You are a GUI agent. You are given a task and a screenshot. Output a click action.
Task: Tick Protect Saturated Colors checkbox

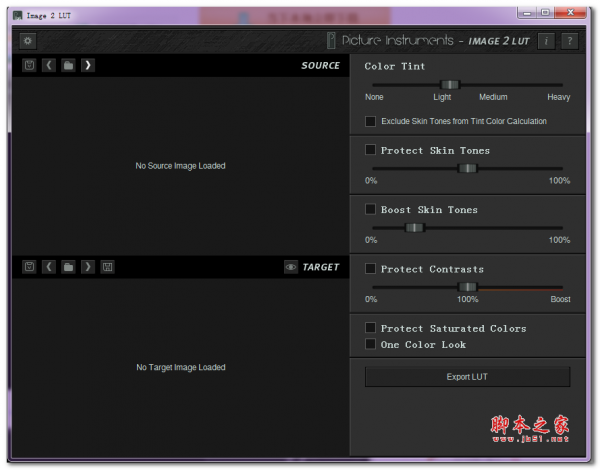370,328
